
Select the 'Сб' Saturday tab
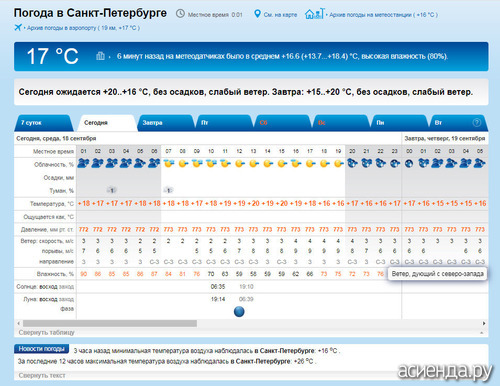click(x=282, y=123)
